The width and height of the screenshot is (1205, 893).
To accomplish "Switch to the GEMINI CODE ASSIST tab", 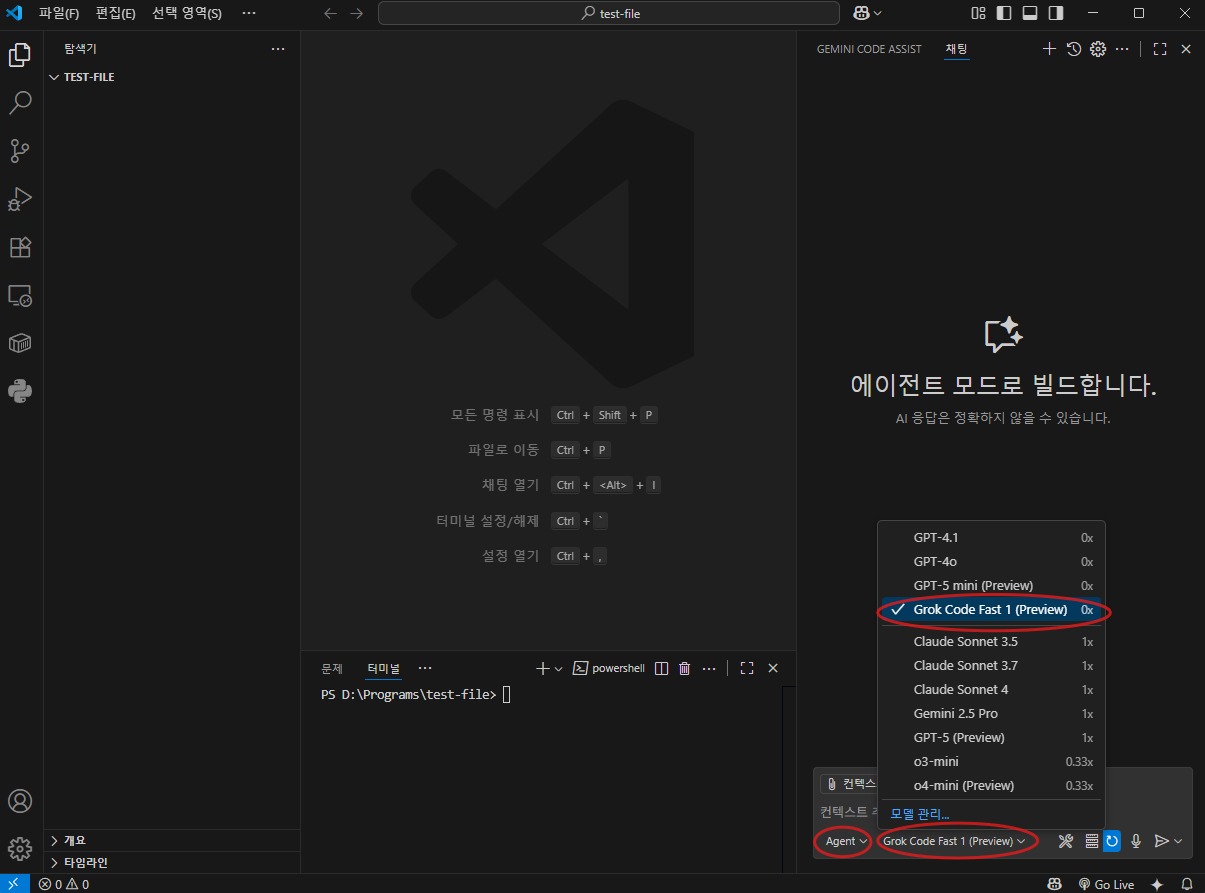I will [x=869, y=49].
